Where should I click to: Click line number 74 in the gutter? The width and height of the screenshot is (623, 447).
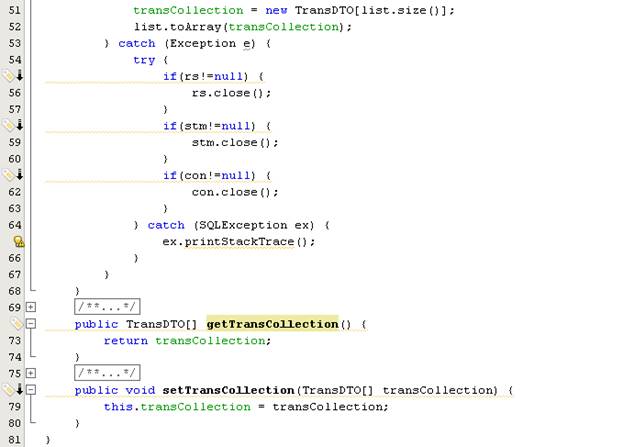15,357
